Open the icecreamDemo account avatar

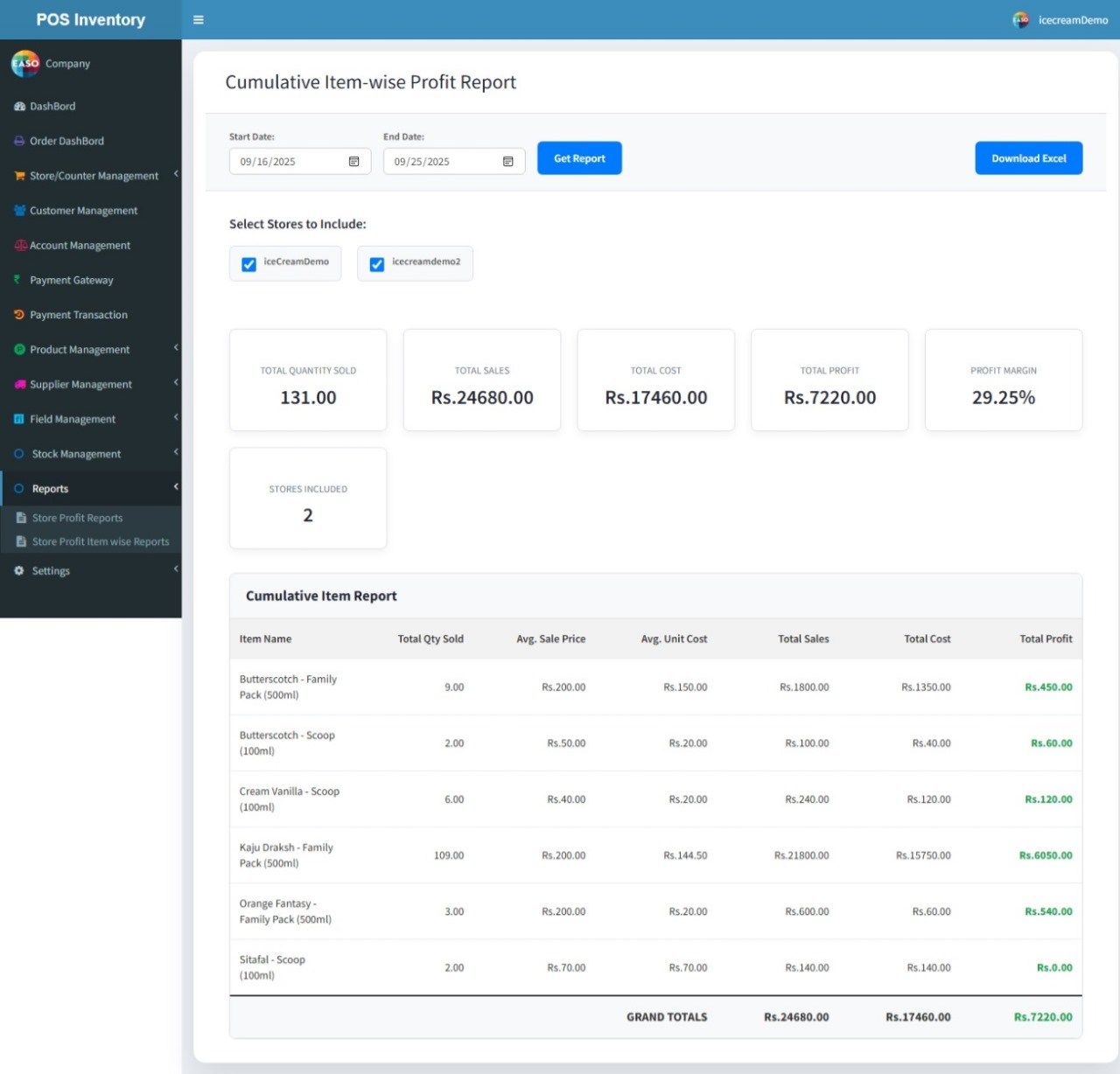1019,19
